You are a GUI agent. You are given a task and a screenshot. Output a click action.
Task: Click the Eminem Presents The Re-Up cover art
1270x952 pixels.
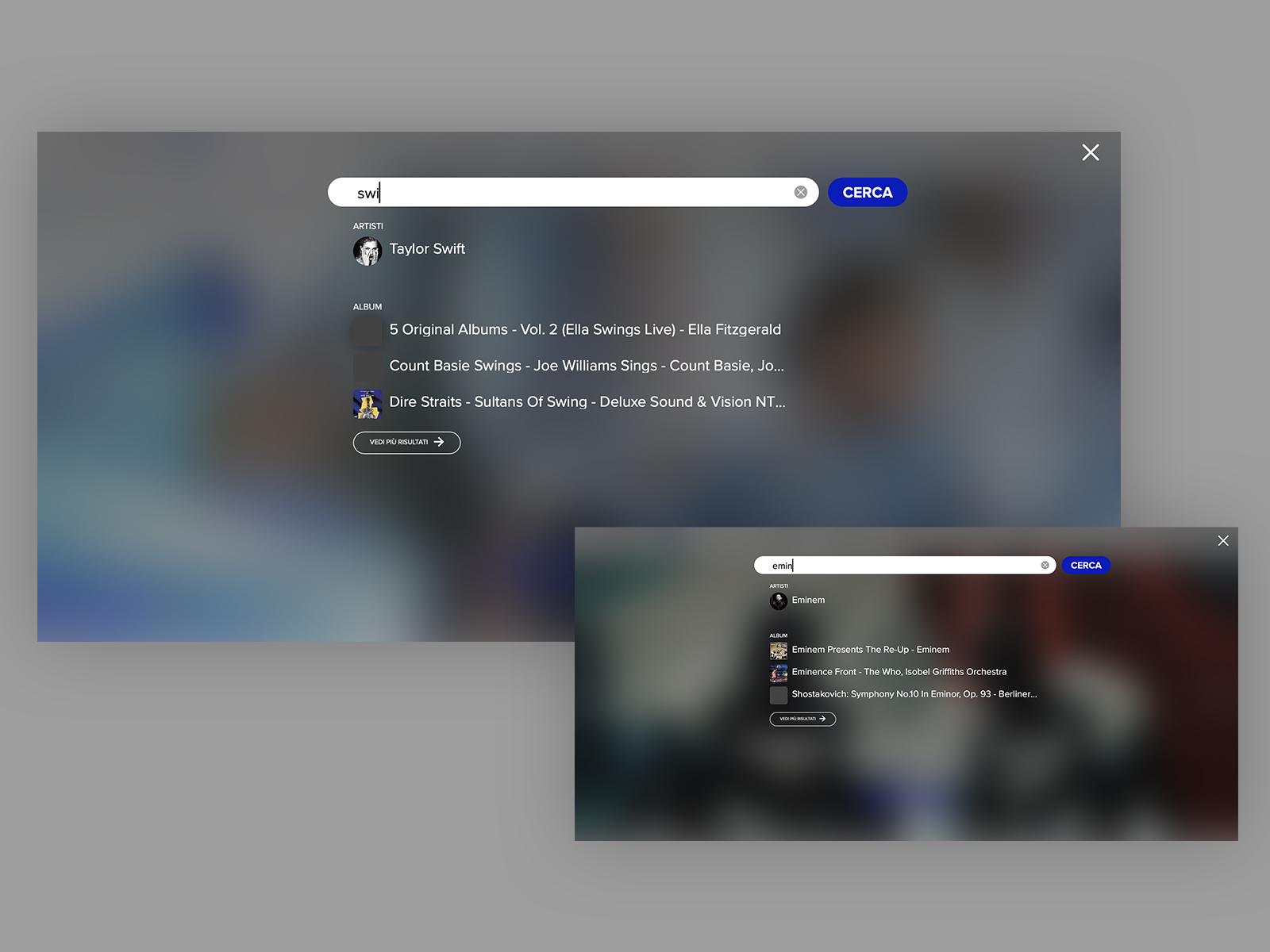point(778,650)
